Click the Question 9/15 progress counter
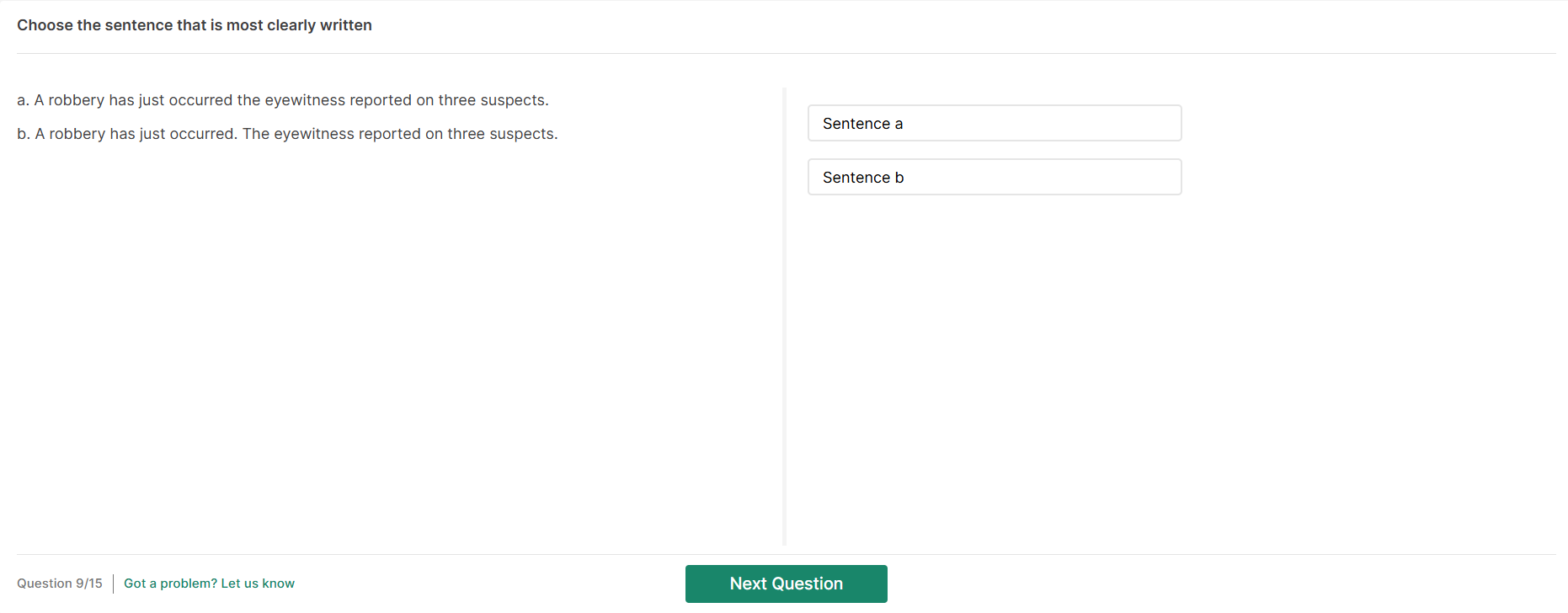The width and height of the screenshot is (1568, 613). (60, 584)
